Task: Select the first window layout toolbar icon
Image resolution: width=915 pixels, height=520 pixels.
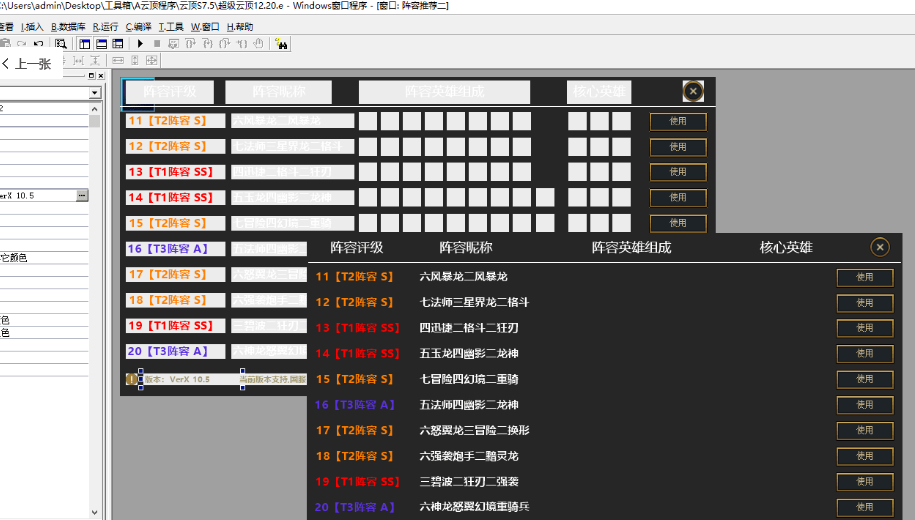Action: pyautogui.click(x=85, y=44)
